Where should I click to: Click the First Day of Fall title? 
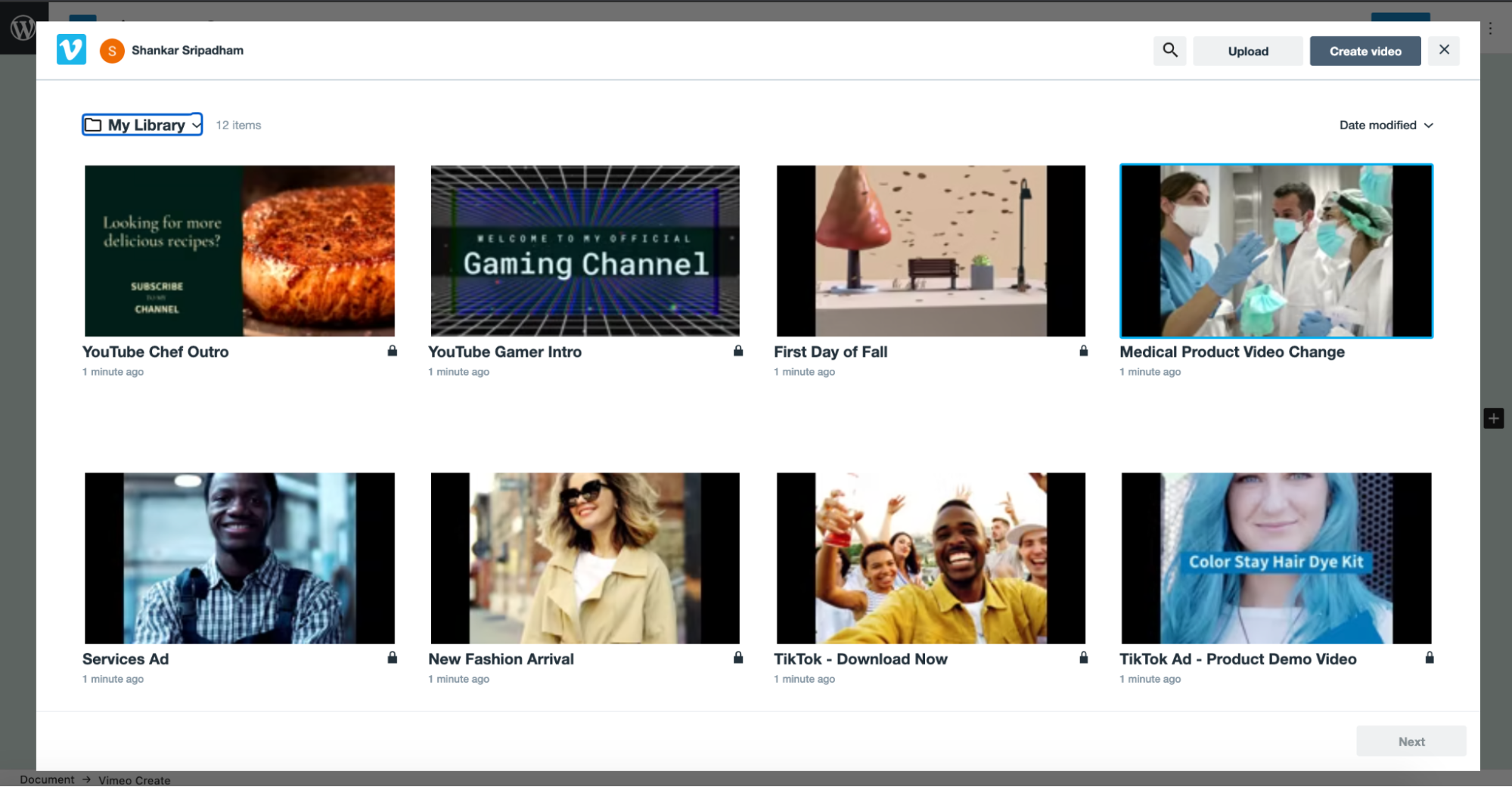point(831,352)
